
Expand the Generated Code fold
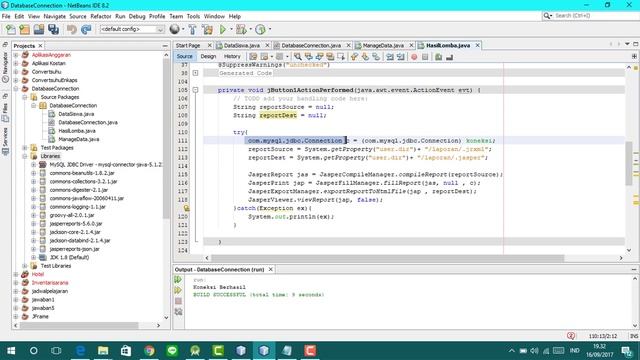[x=196, y=73]
